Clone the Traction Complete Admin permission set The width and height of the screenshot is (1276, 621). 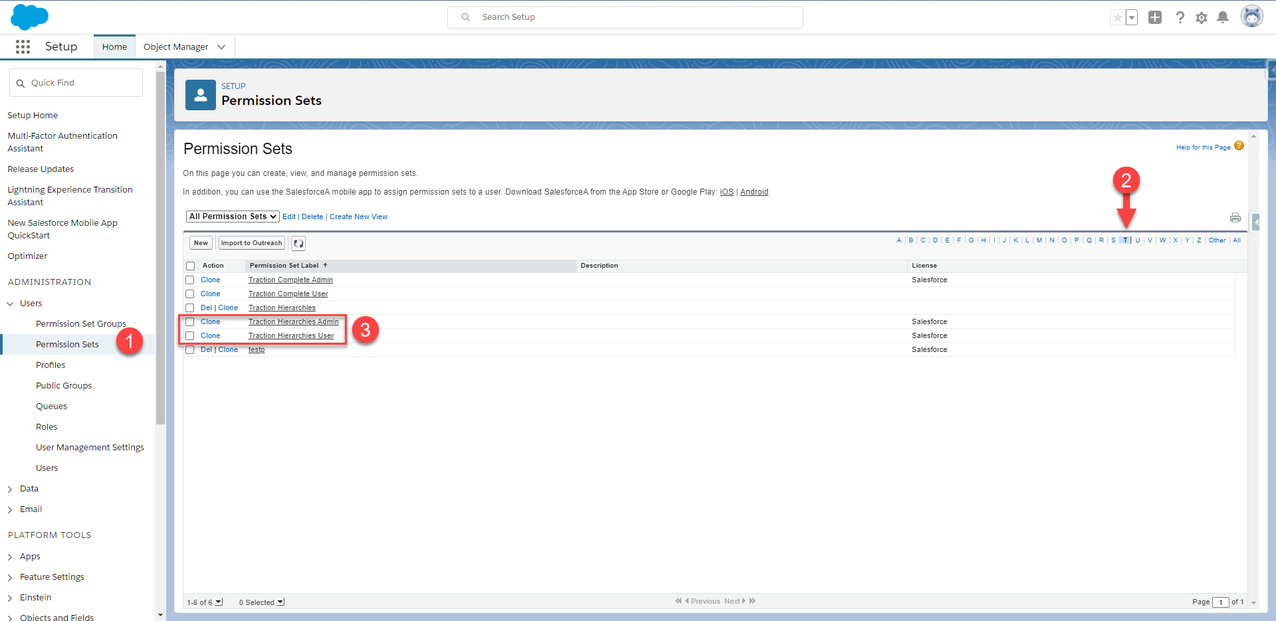(x=210, y=280)
